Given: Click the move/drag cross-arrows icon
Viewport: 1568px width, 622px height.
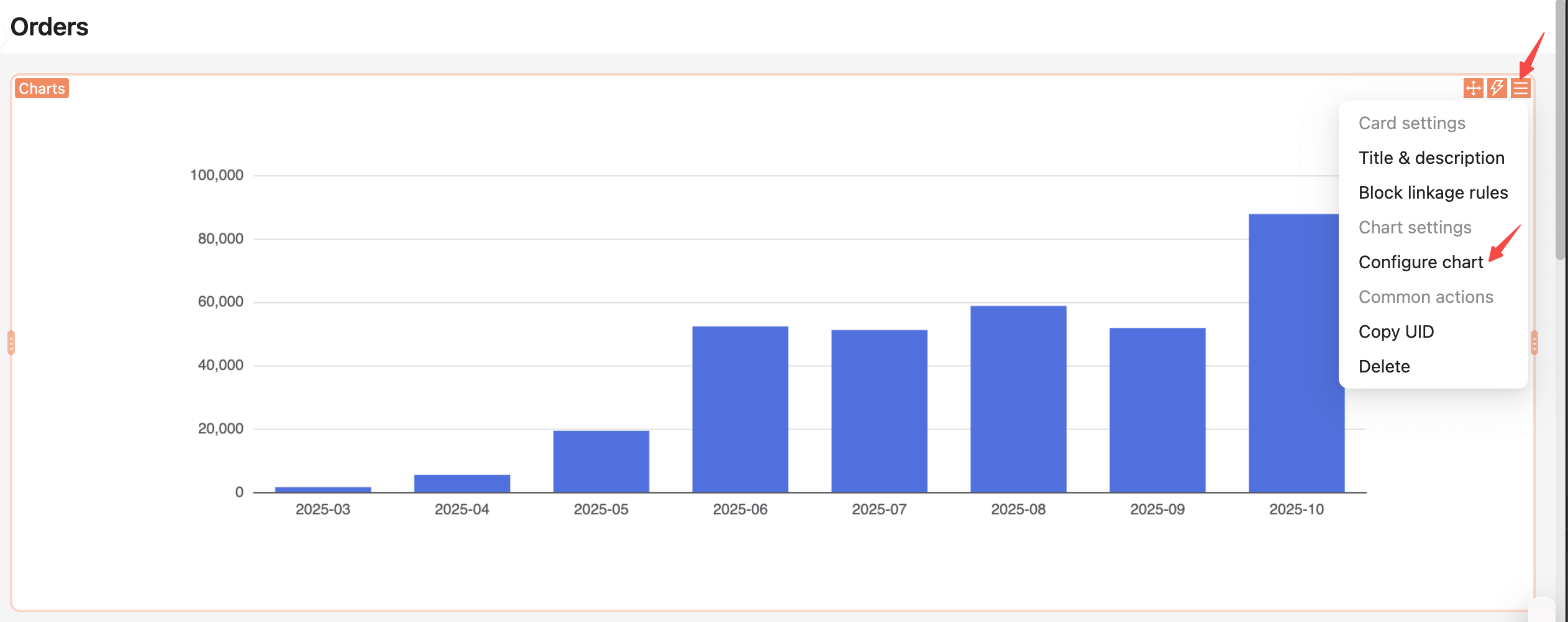Looking at the screenshot, I should (1473, 88).
